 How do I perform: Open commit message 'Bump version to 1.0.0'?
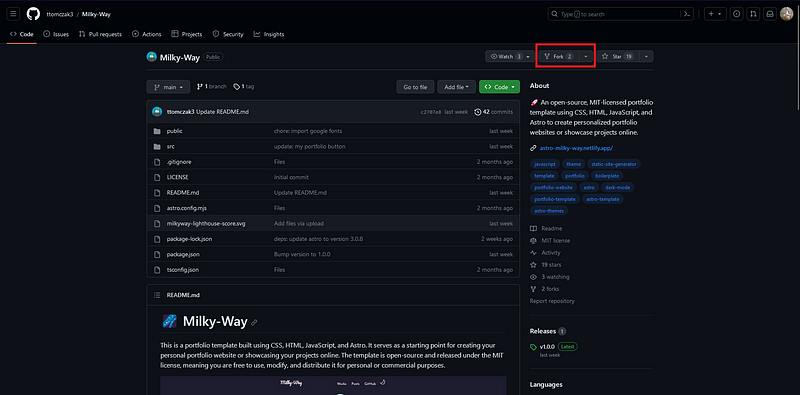point(302,254)
